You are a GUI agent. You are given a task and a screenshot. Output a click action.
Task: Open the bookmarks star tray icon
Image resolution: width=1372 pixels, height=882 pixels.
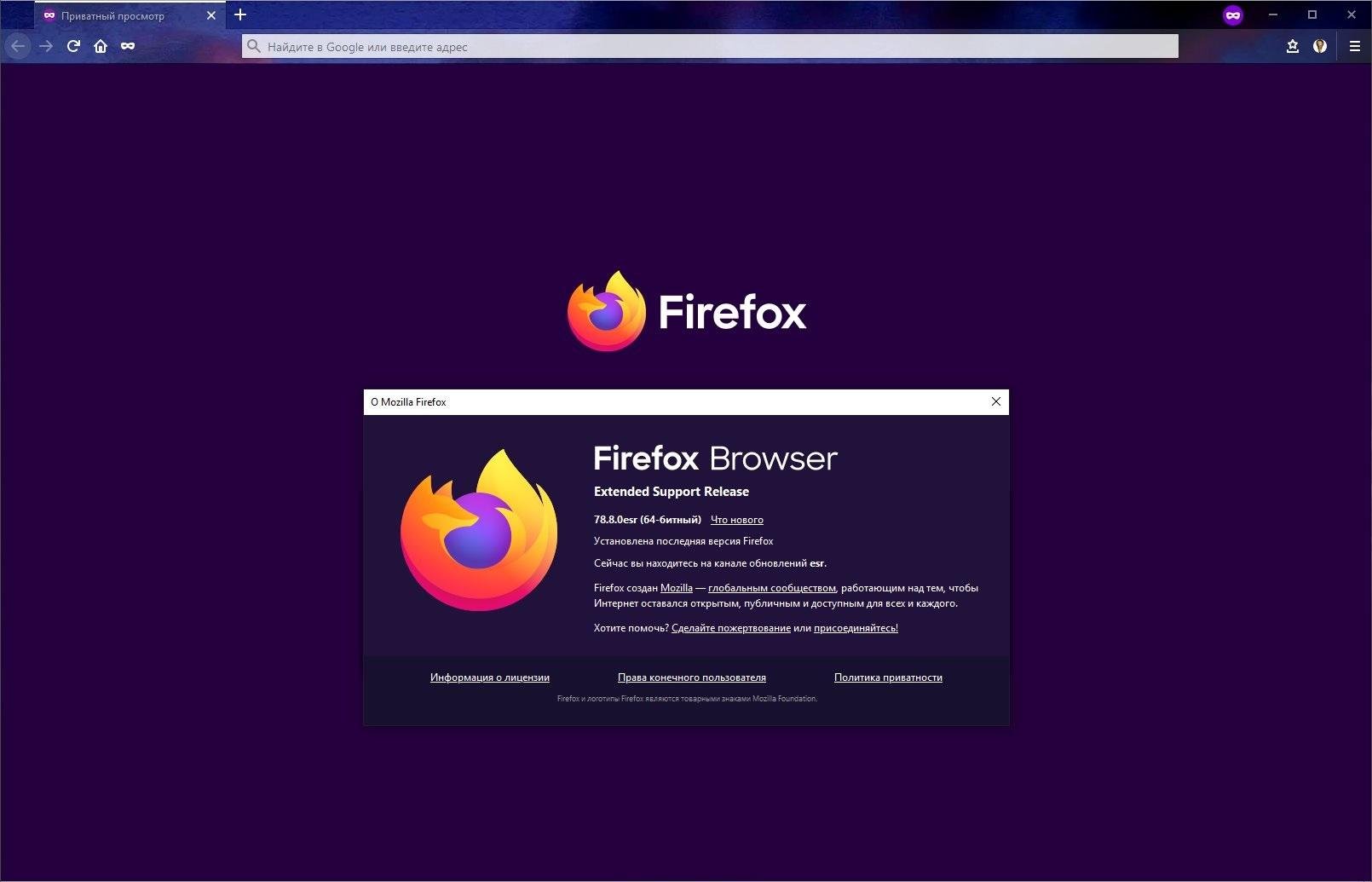tap(1292, 46)
